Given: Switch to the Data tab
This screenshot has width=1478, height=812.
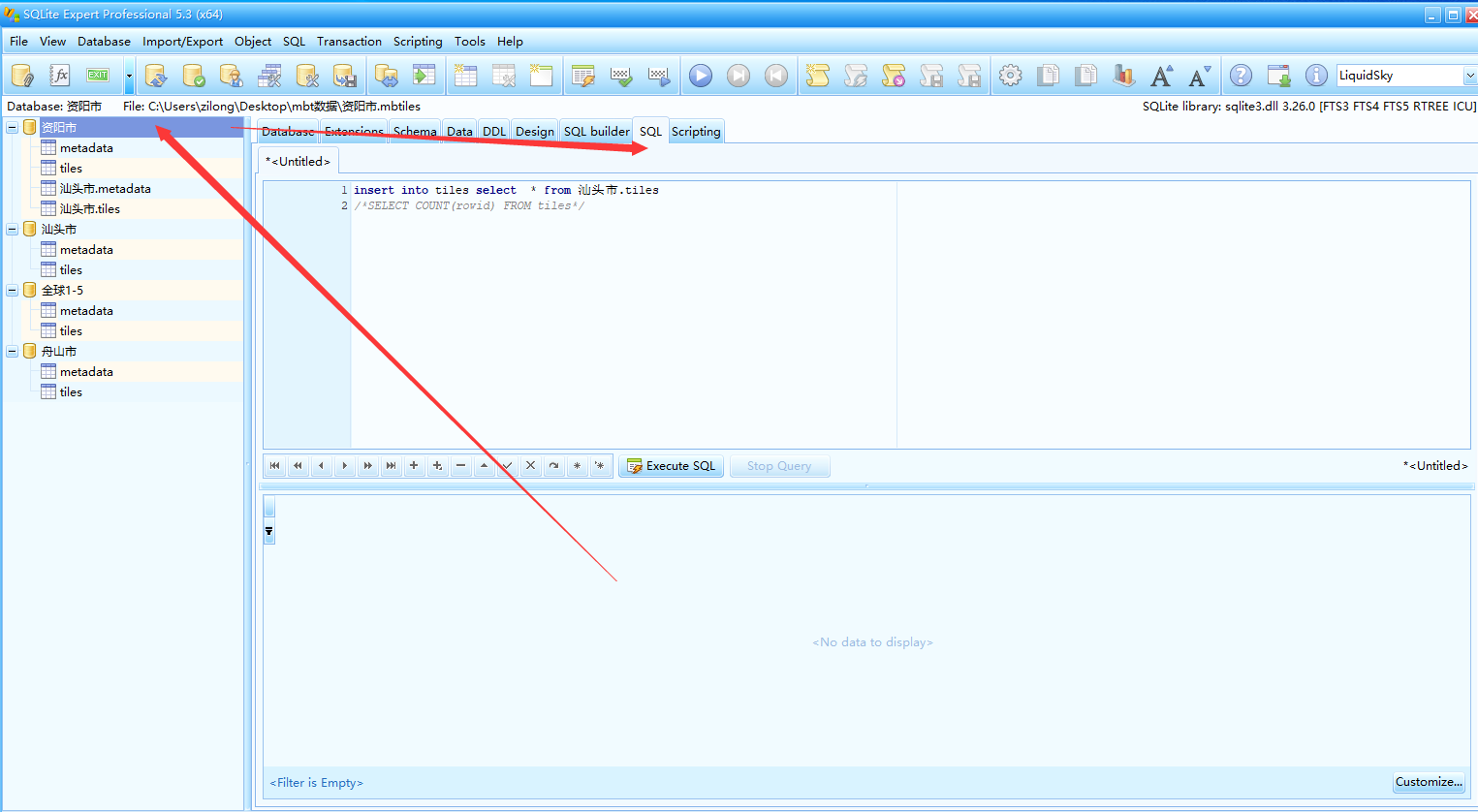Looking at the screenshot, I should [459, 132].
